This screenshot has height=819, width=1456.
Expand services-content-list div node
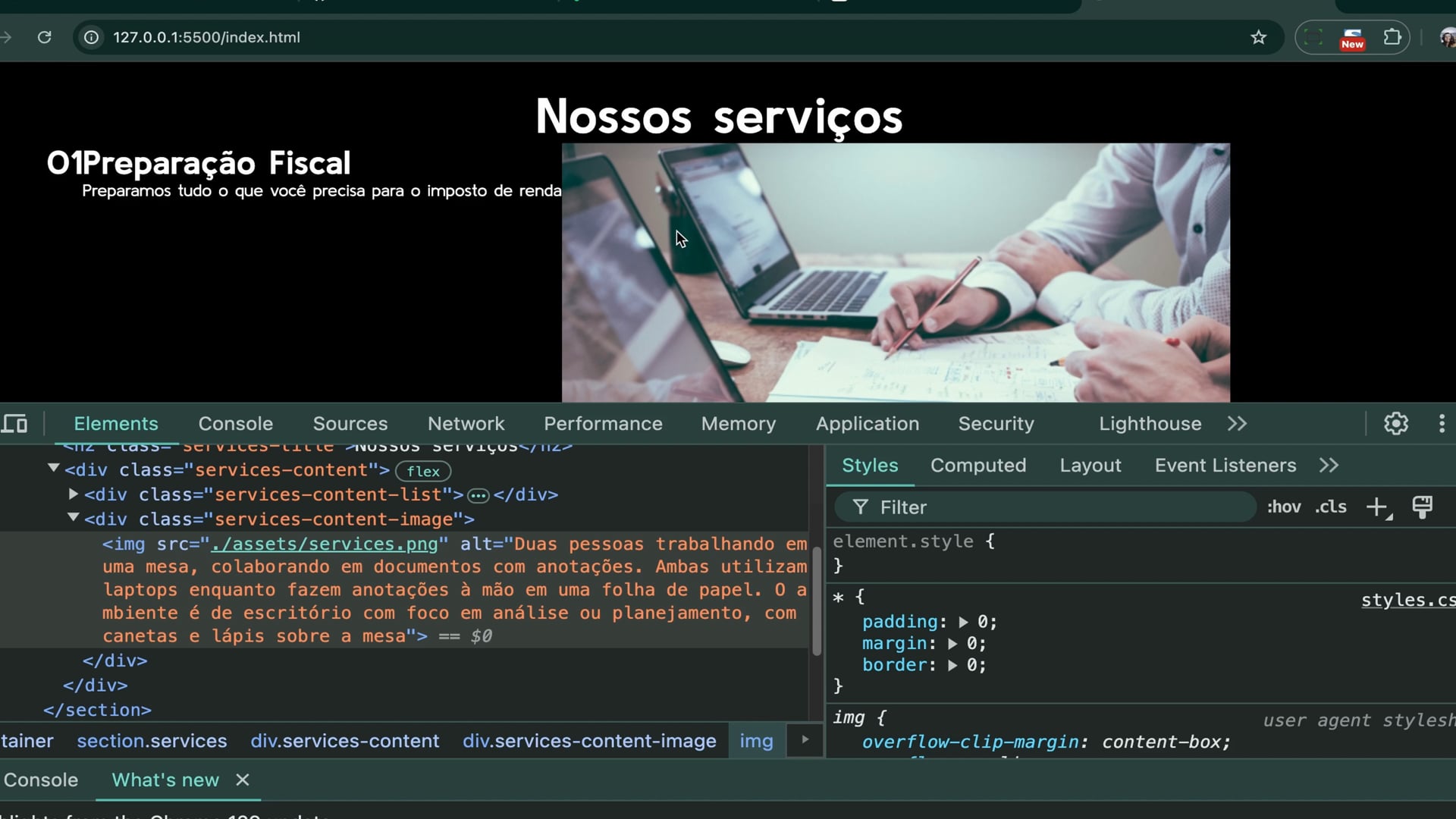coord(74,494)
